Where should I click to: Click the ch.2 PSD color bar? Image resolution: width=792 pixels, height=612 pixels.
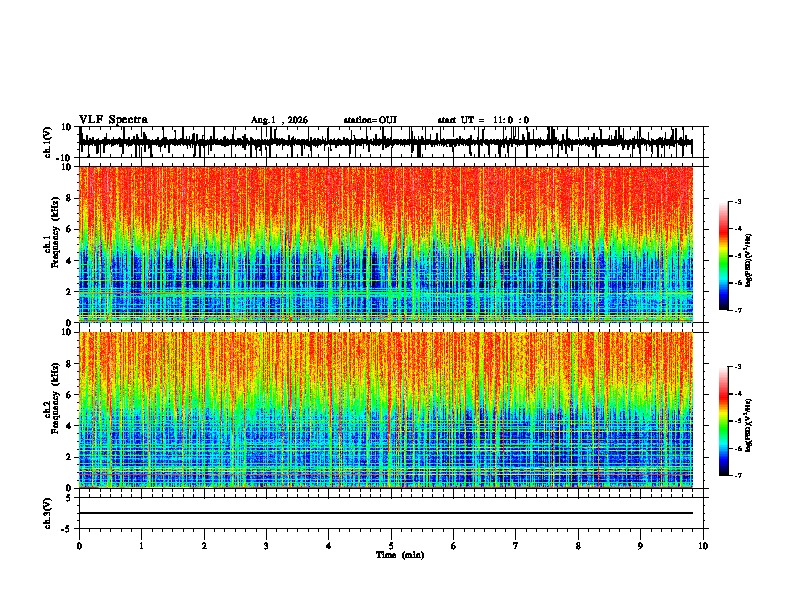coord(724,421)
